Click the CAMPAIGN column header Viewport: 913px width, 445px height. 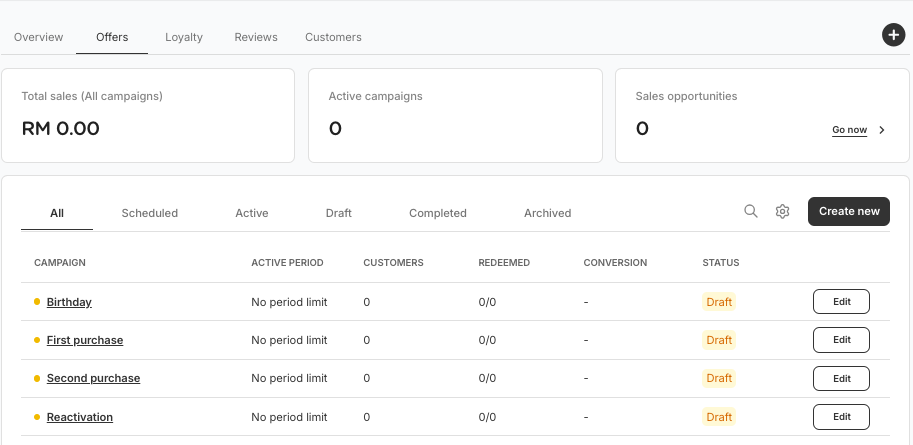pyautogui.click(x=60, y=263)
